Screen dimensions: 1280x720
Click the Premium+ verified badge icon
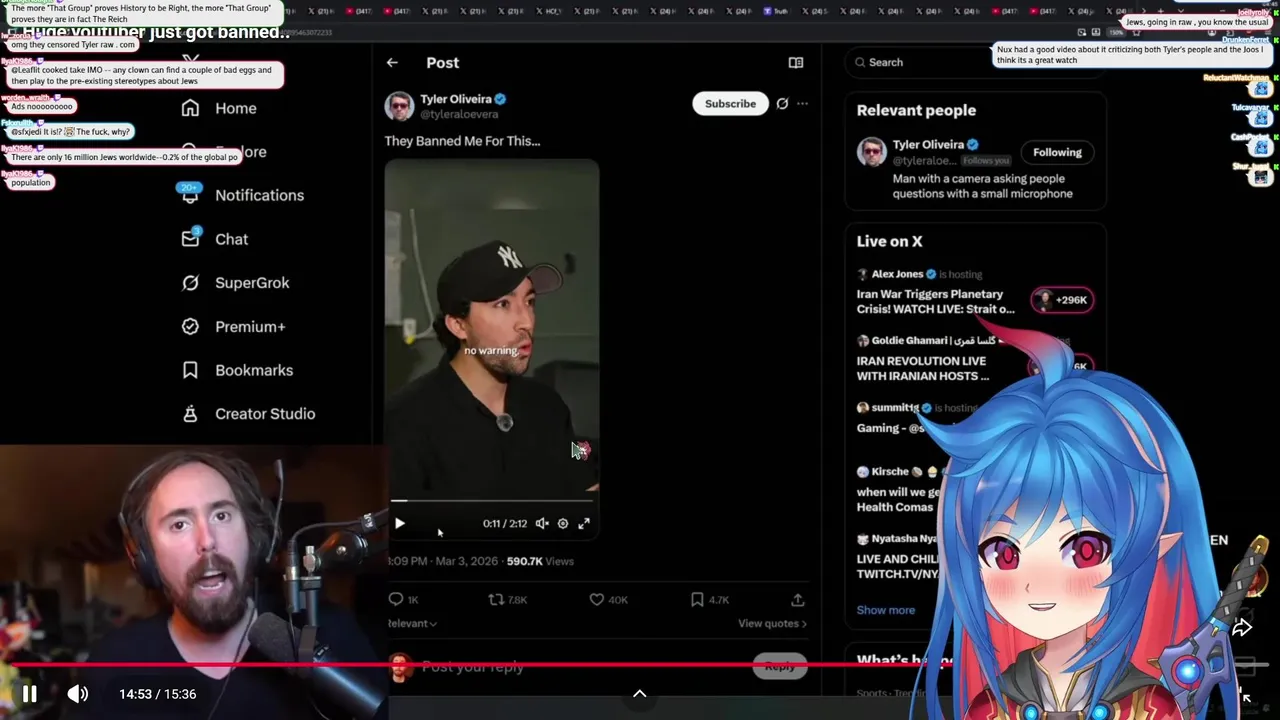190,326
